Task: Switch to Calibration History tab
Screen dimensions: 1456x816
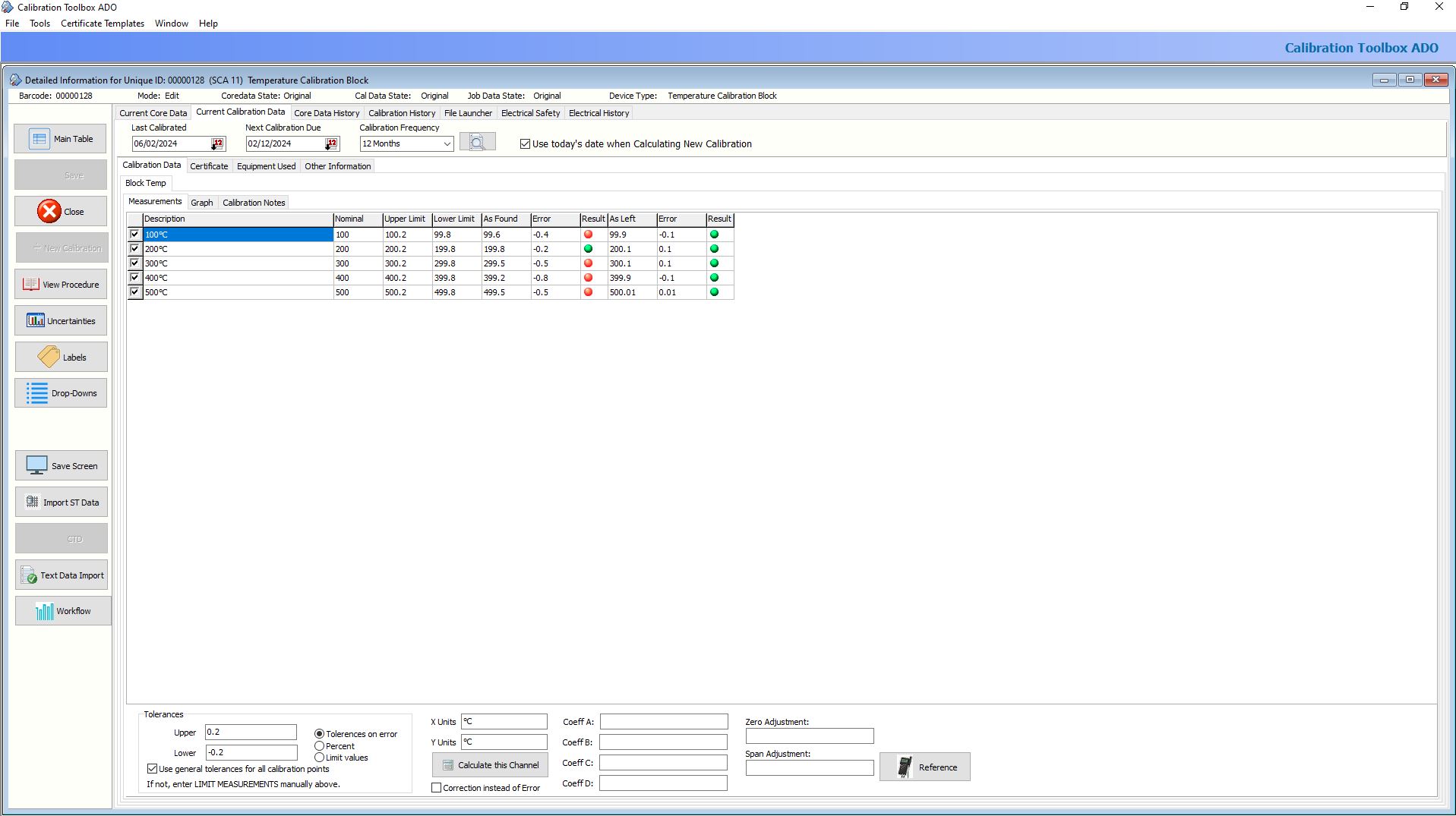Action: pos(402,113)
